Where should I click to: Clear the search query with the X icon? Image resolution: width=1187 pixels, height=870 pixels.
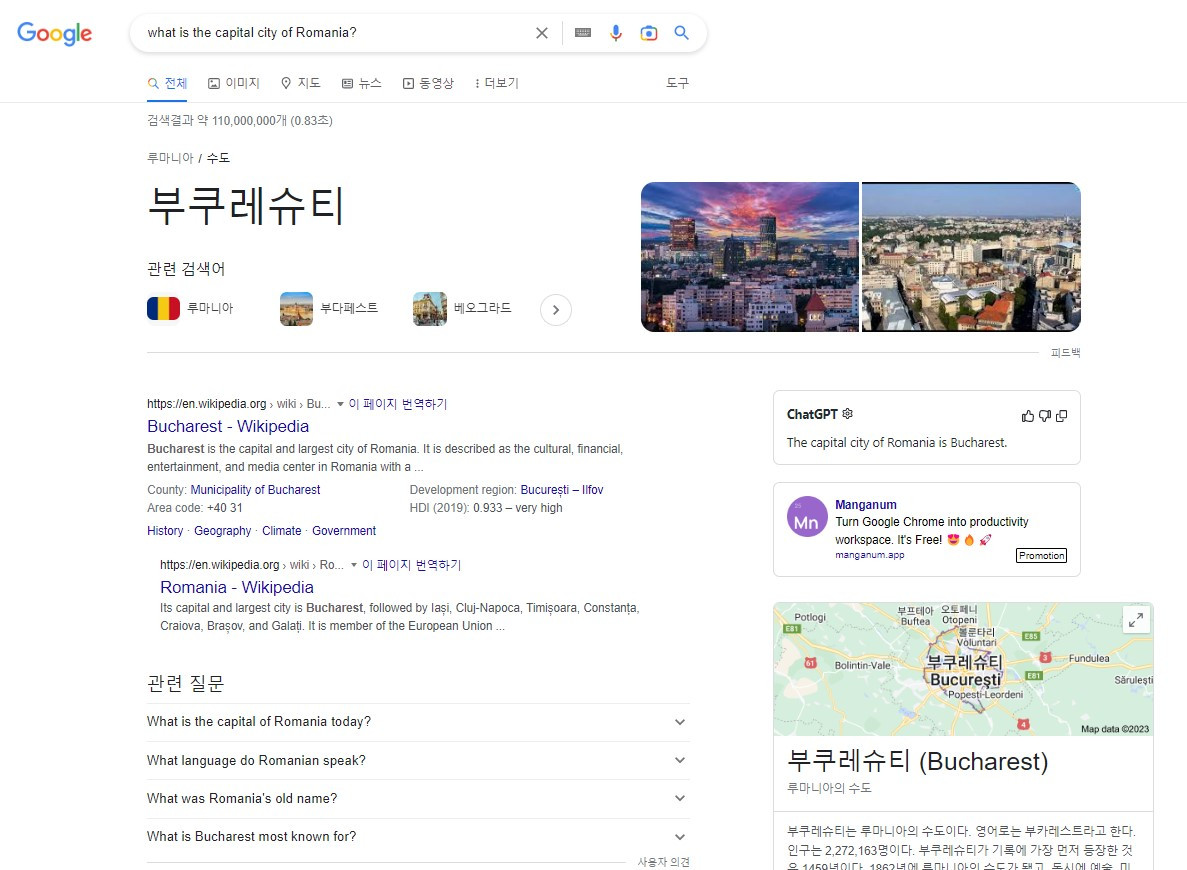coord(542,32)
